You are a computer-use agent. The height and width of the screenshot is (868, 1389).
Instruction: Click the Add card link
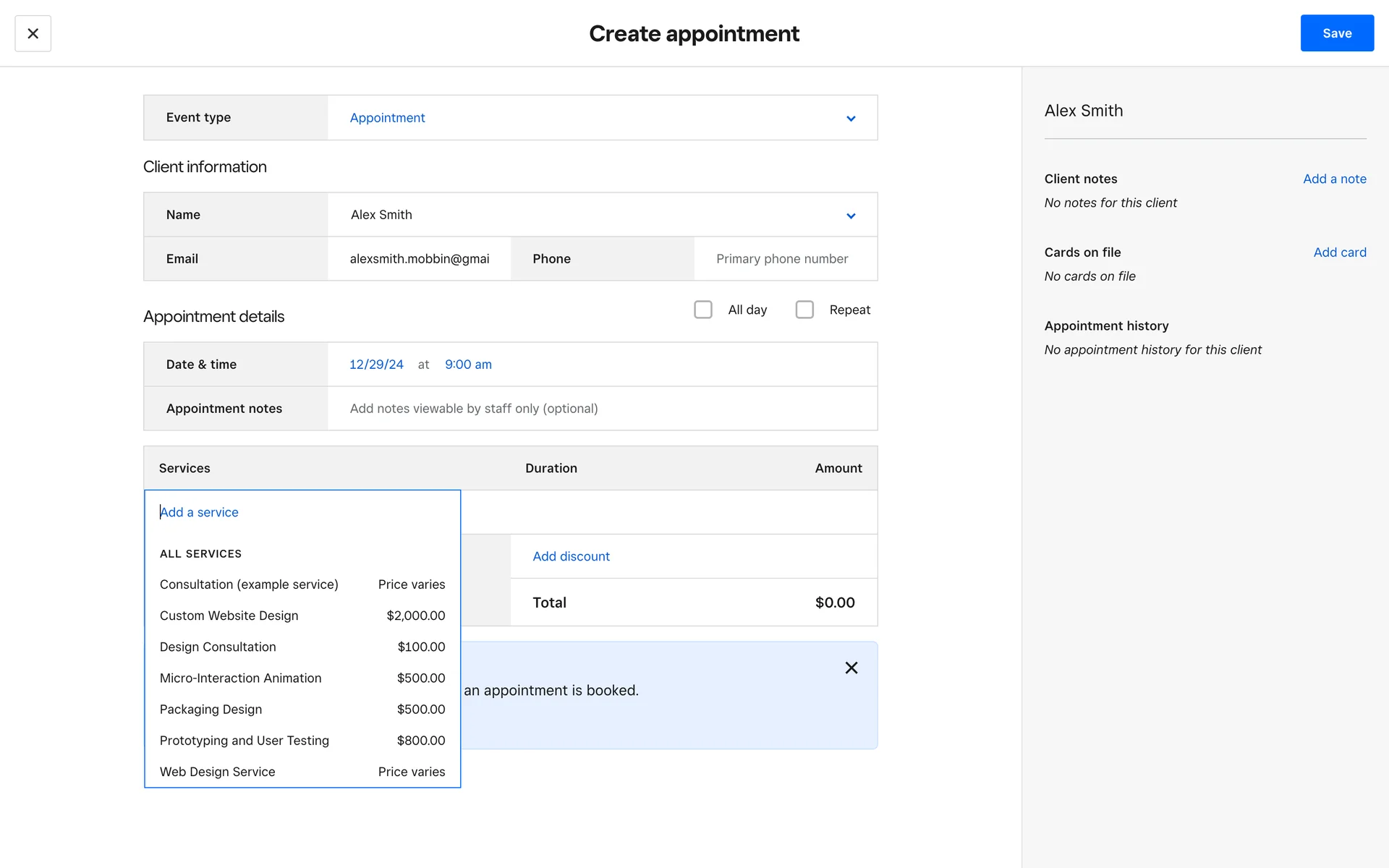tap(1339, 252)
